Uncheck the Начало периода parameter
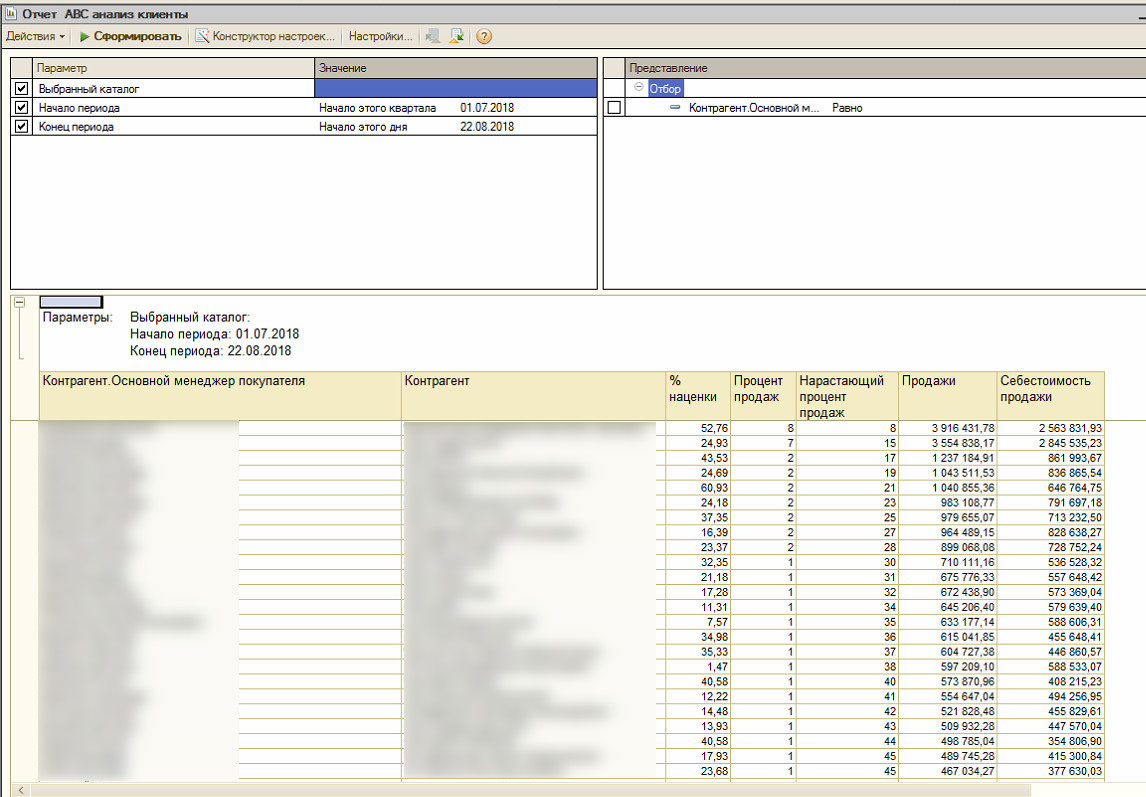This screenshot has width=1146, height=797. pos(21,107)
